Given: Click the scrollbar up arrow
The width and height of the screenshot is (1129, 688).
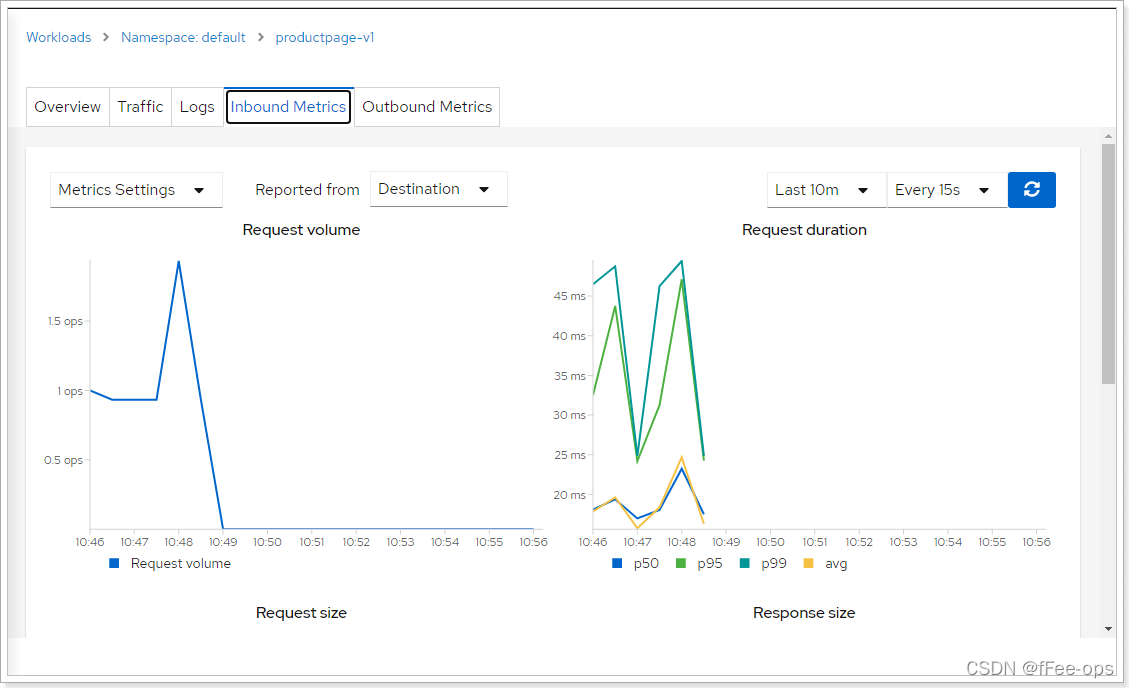Looking at the screenshot, I should (1108, 135).
